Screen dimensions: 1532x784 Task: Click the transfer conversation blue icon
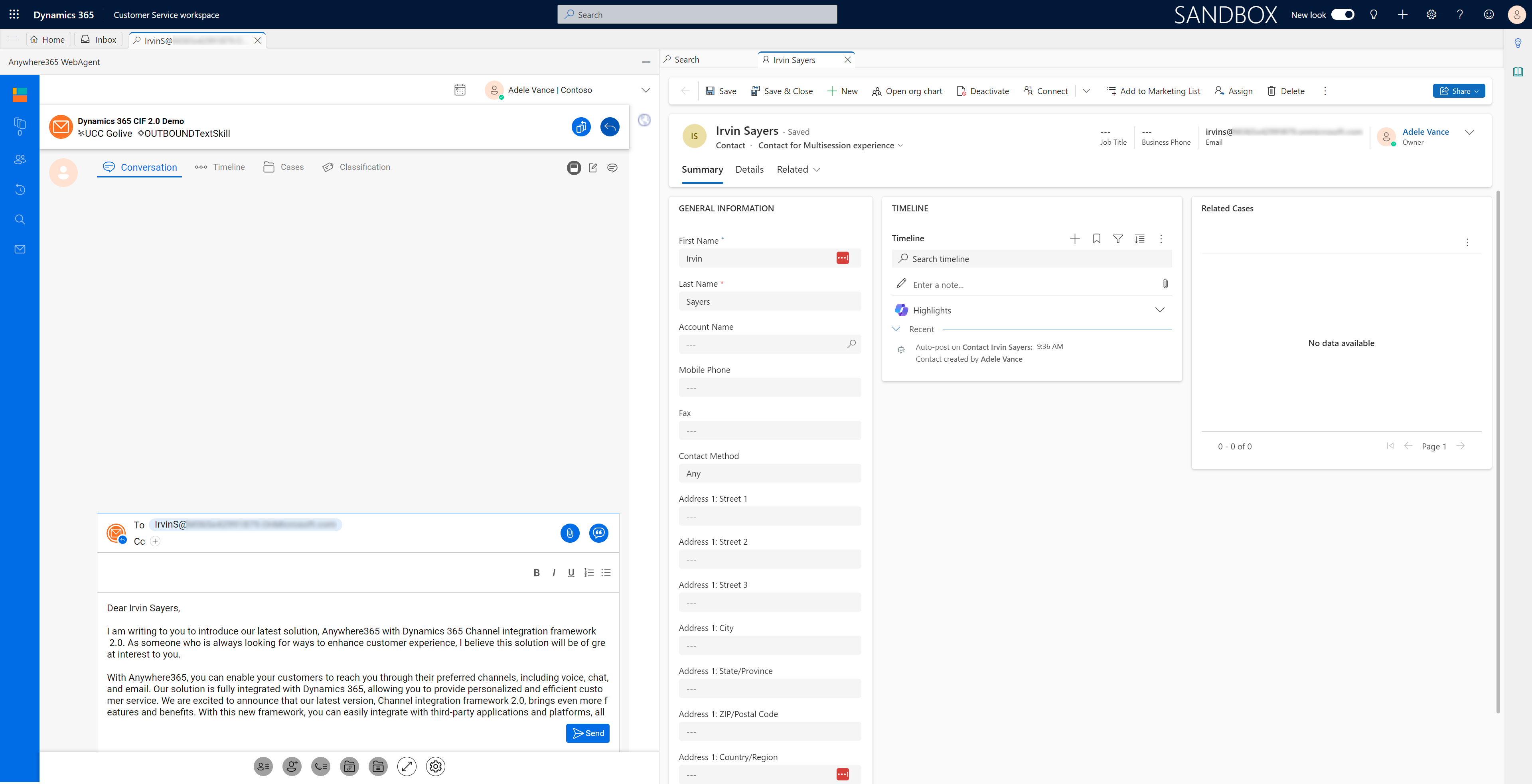point(581,126)
